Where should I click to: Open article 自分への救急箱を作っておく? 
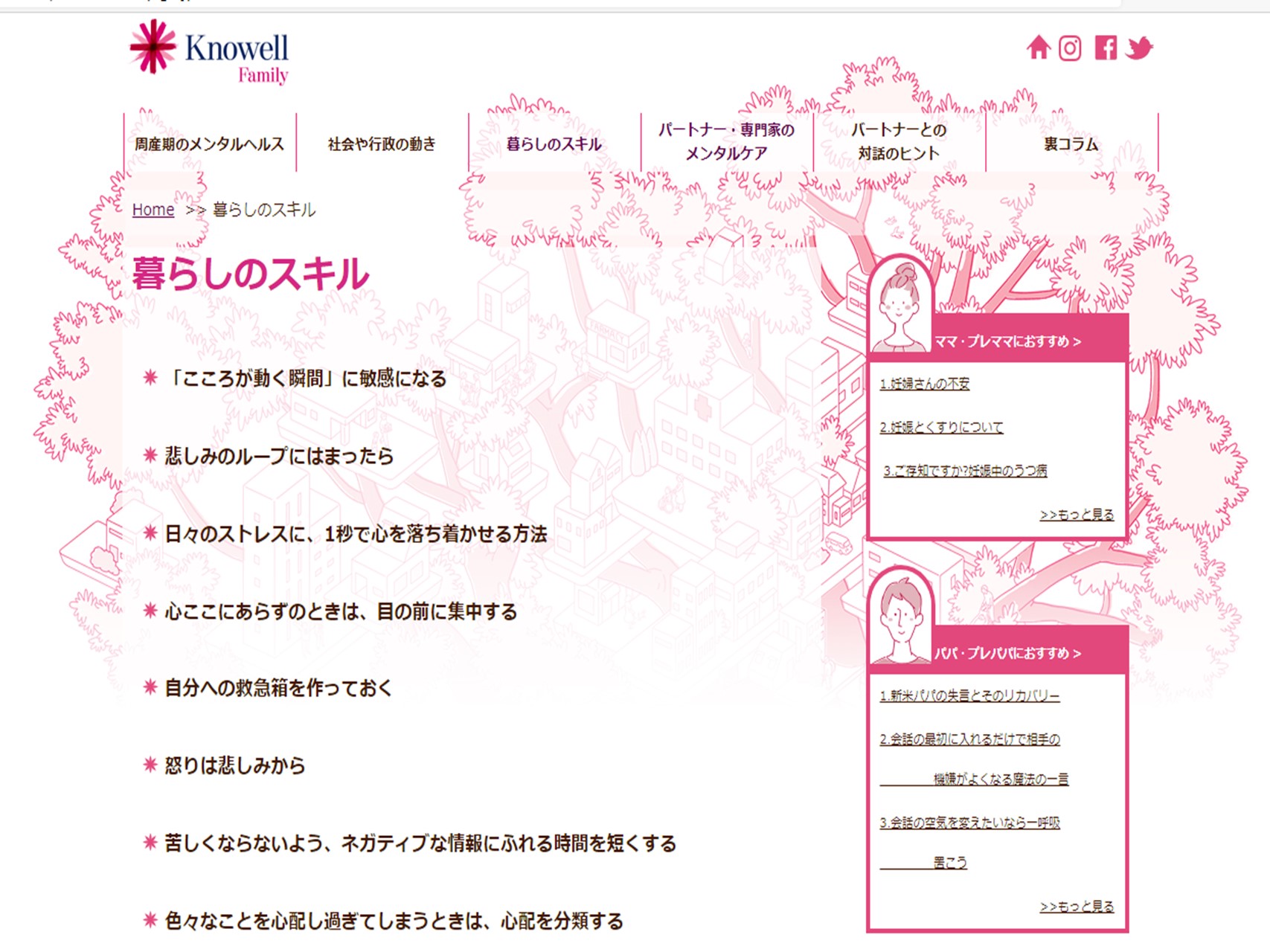pyautogui.click(x=278, y=688)
